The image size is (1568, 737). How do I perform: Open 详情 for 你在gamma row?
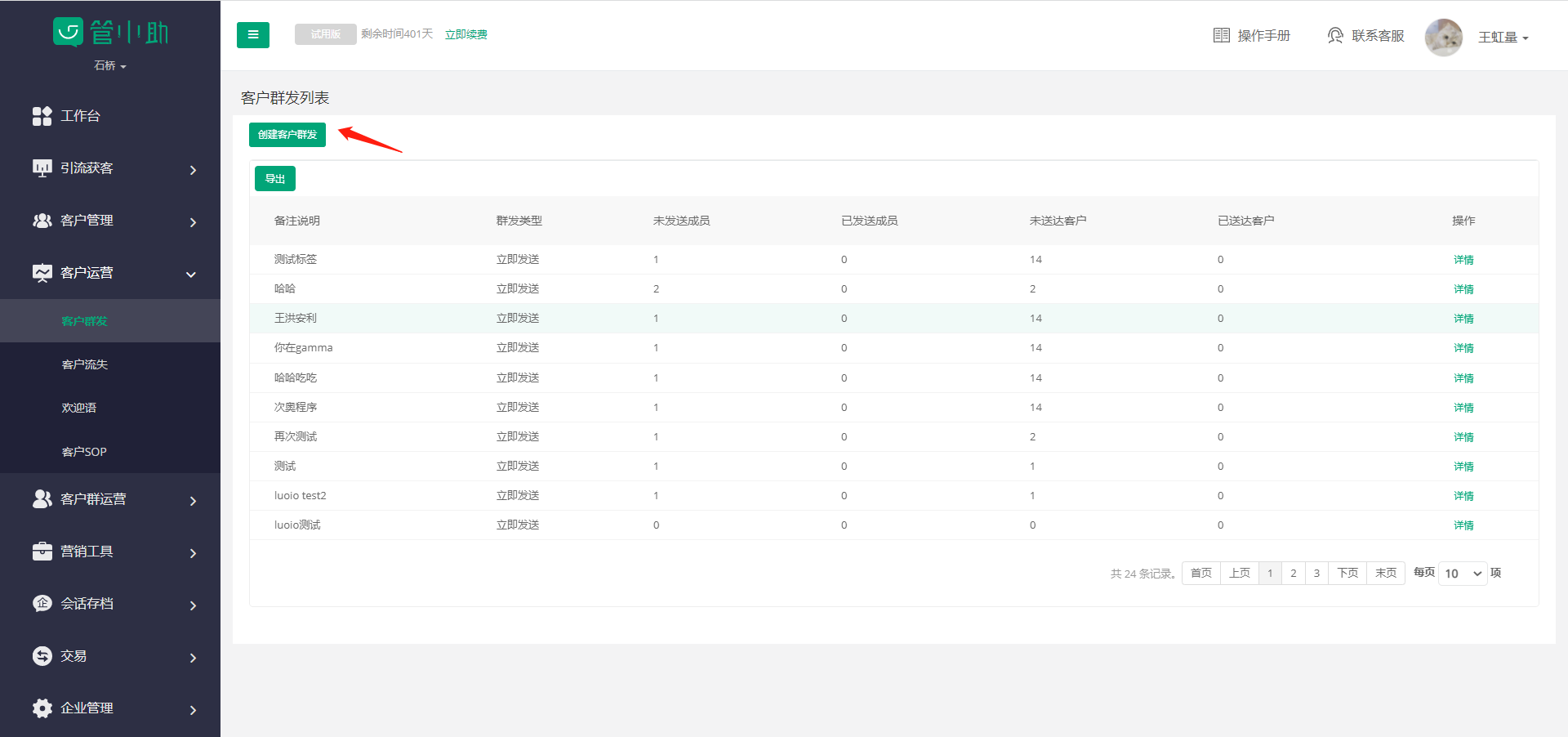pyautogui.click(x=1463, y=348)
